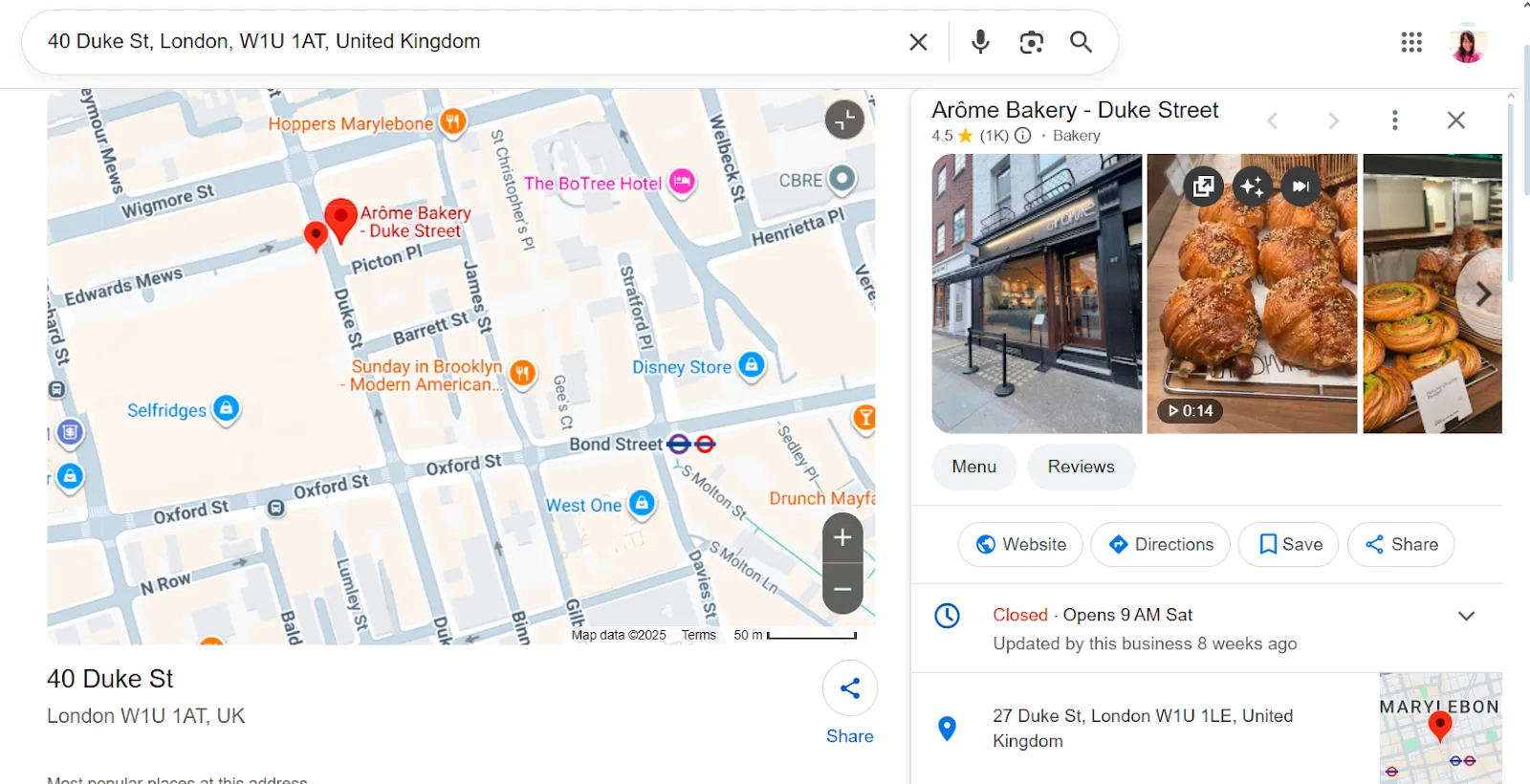Expand the opening hours chevron
This screenshot has height=784, width=1530.
click(x=1466, y=616)
